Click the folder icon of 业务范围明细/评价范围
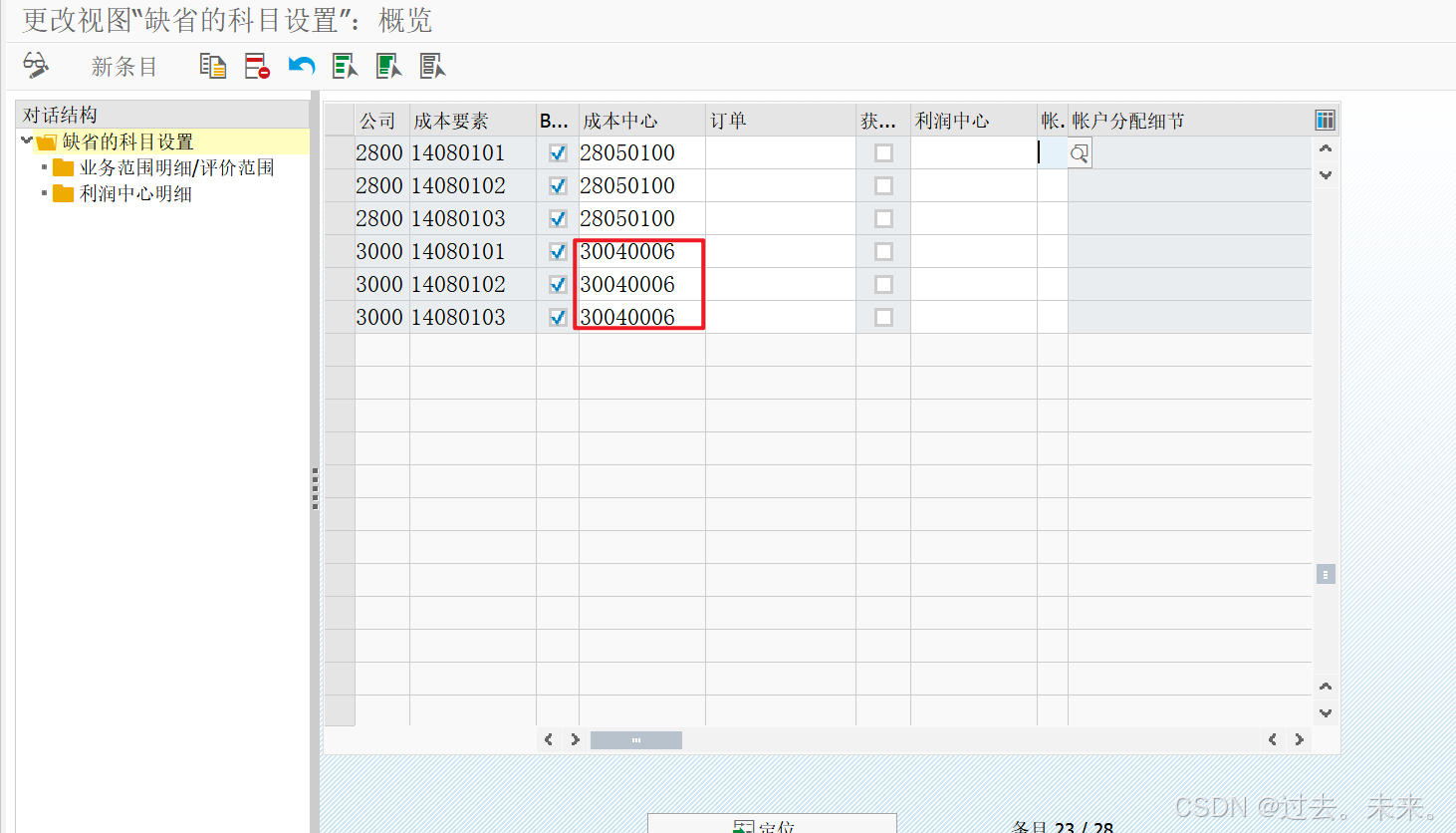Image resolution: width=1456 pixels, height=833 pixels. click(63, 167)
